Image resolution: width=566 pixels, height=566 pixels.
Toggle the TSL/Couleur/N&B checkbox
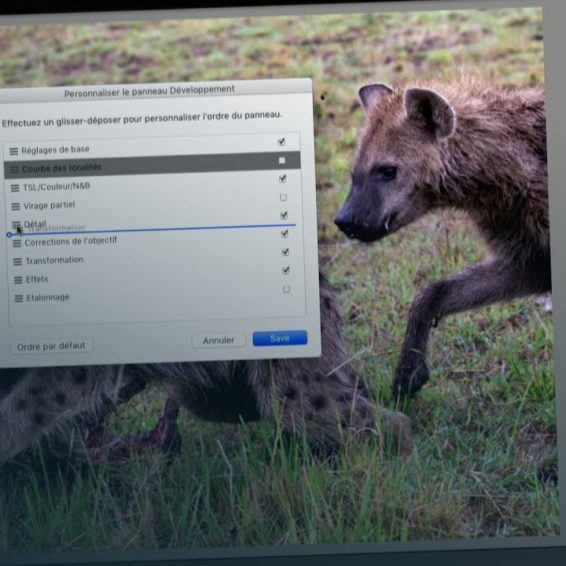283,178
